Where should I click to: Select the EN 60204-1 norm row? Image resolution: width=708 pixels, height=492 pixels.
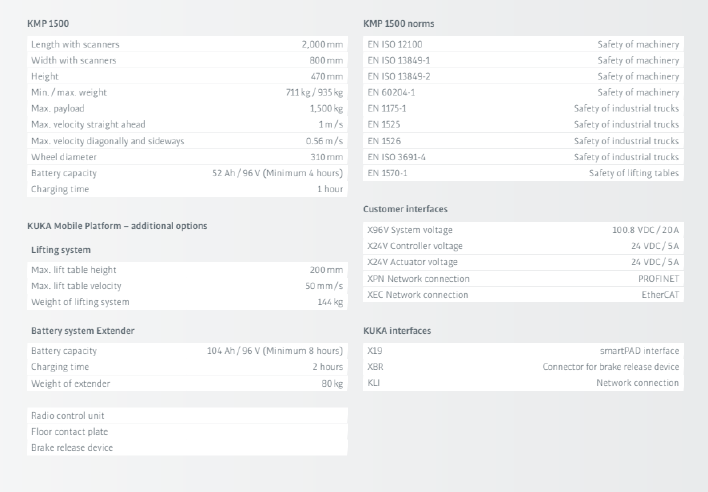[x=520, y=92]
